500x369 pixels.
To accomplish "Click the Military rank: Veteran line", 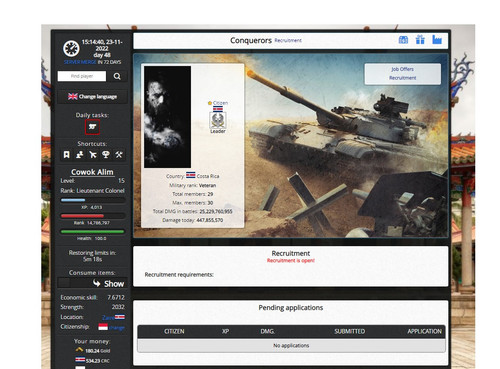I will [x=193, y=185].
